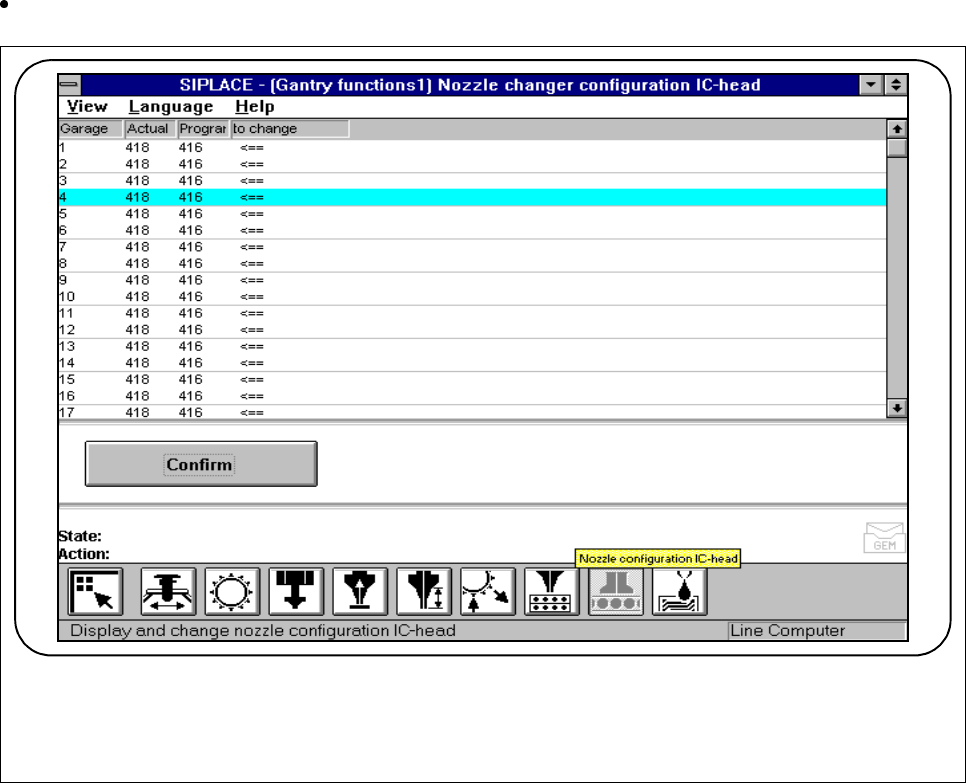Image resolution: width=966 pixels, height=783 pixels.
Task: Click the head with down arrow icon
Action: (296, 592)
